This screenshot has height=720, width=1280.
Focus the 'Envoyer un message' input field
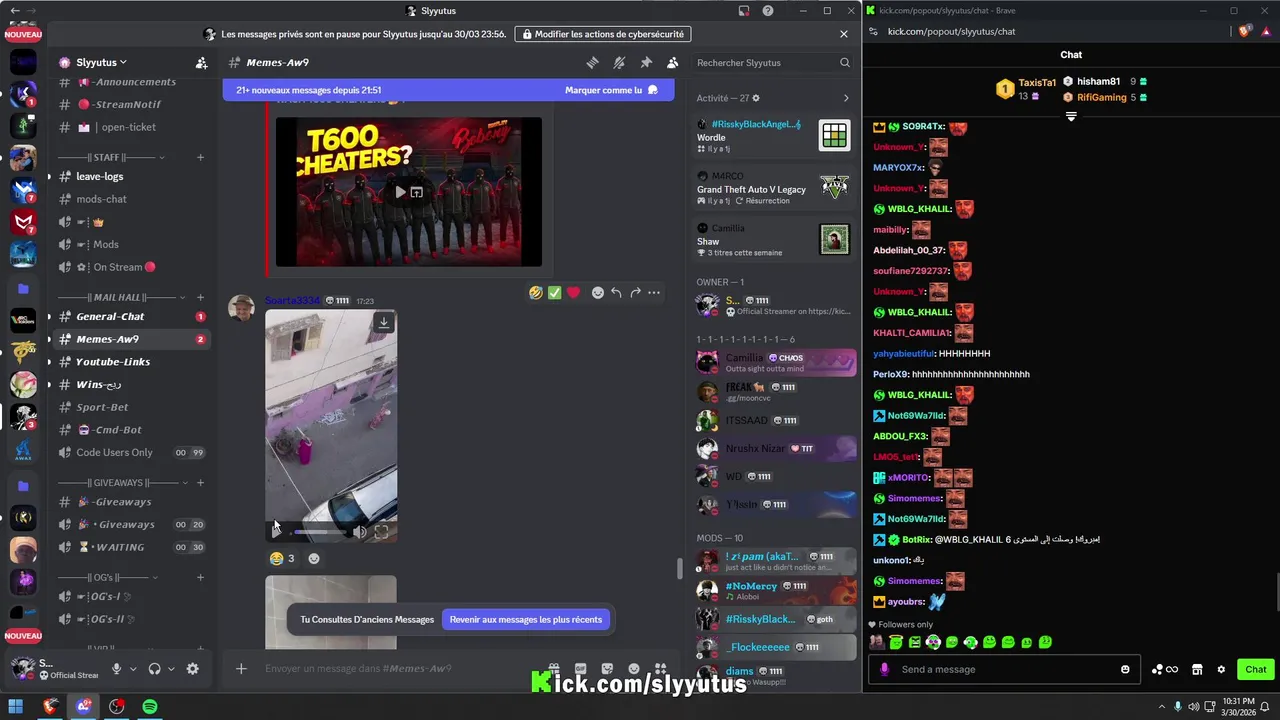(x=400, y=668)
